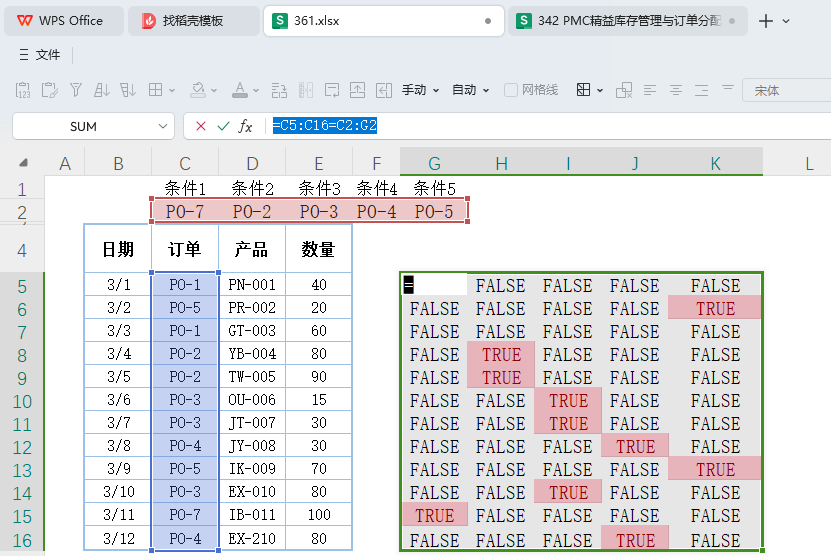Open the insert function fx icon
The image size is (831, 556).
click(x=245, y=126)
